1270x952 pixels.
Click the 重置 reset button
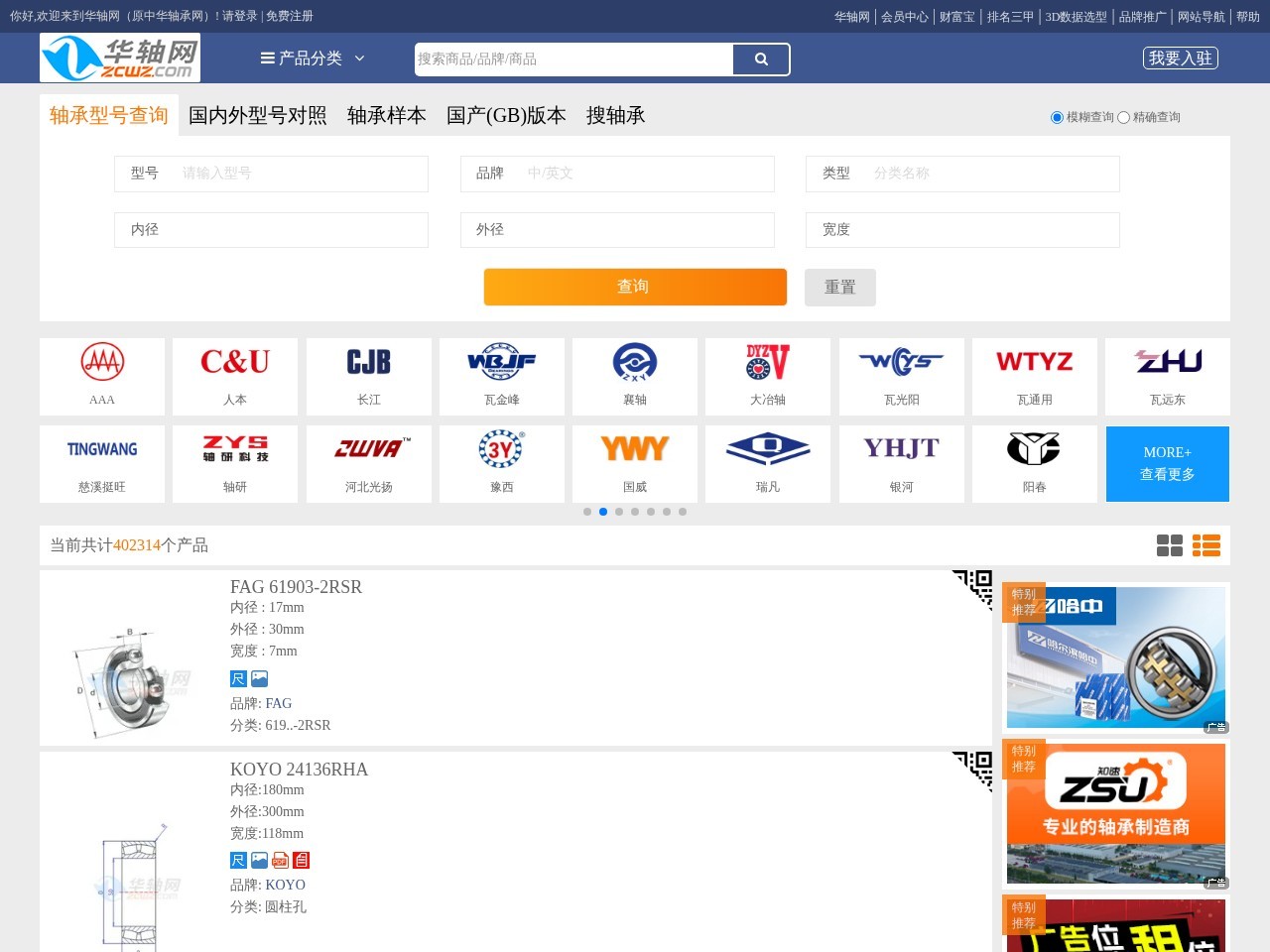tap(840, 288)
